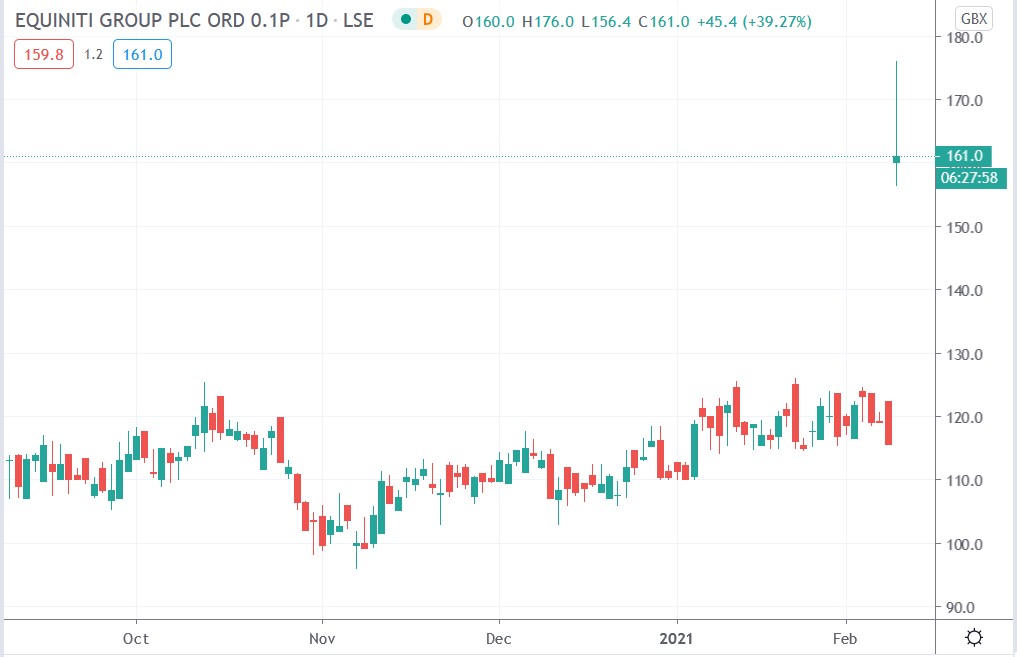Open symbol EQUINITI GROUP PLC ORD 0.1P title
1017x657 pixels.
(x=152, y=21)
